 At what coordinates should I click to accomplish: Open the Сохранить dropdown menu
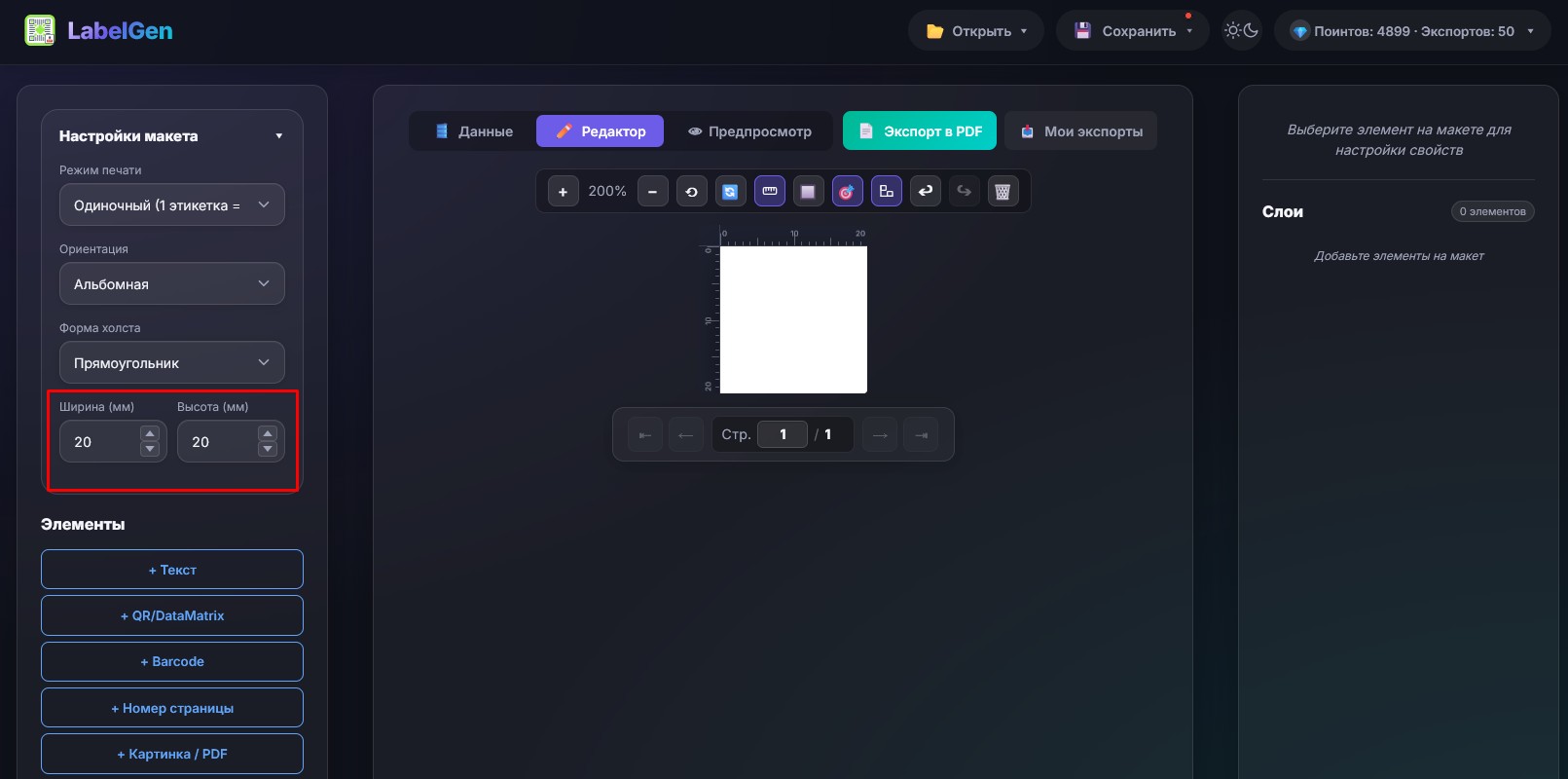(x=1133, y=30)
